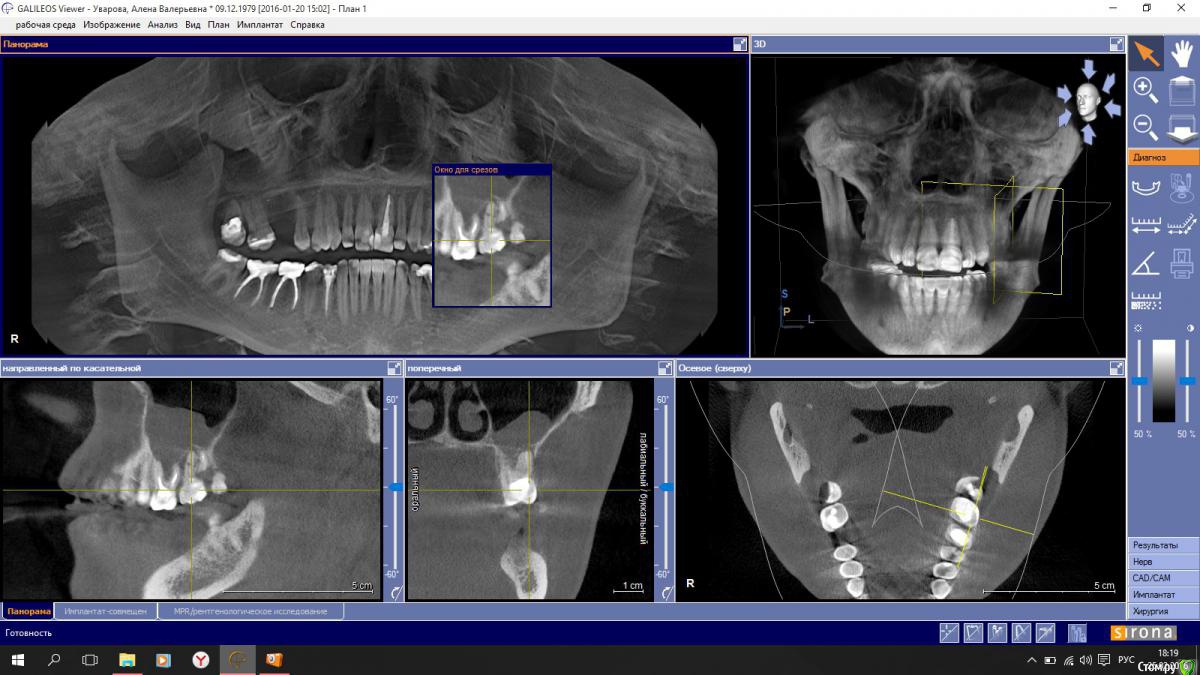Maximize the 3D view pane
Screen dimensions: 1200x675
(1116, 44)
